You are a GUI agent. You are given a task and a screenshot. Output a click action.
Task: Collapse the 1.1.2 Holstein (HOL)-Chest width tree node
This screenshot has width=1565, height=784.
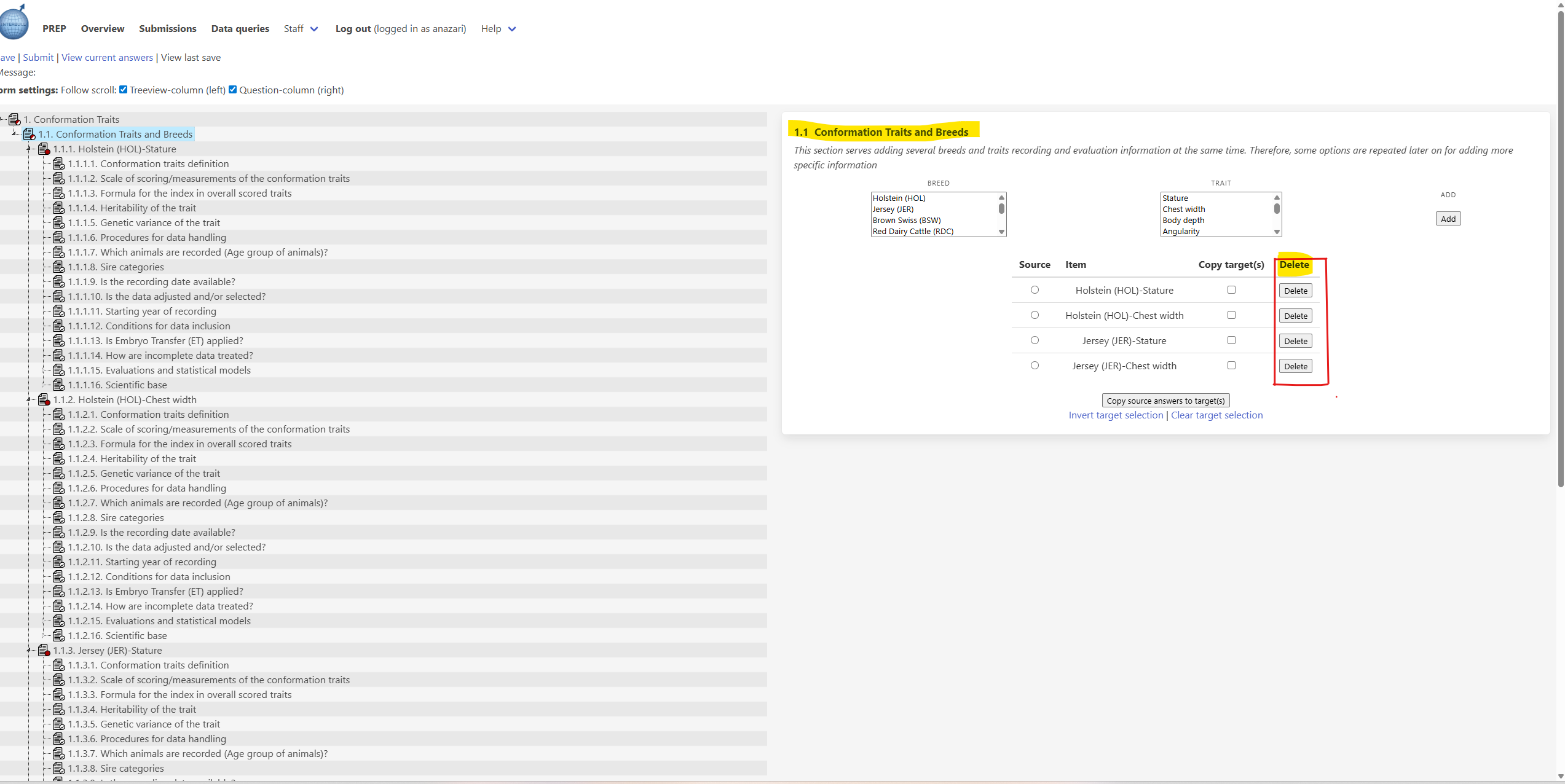click(29, 400)
